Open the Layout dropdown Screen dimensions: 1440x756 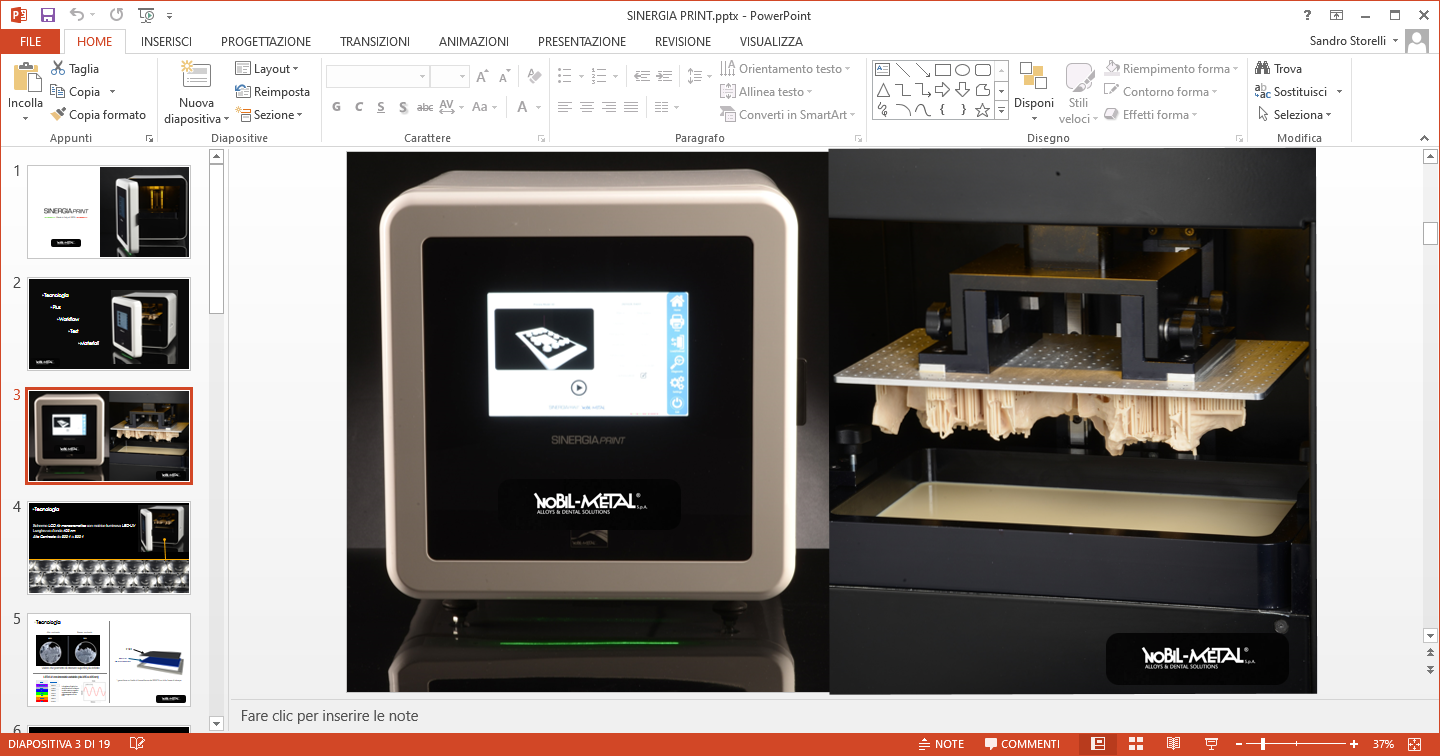268,69
